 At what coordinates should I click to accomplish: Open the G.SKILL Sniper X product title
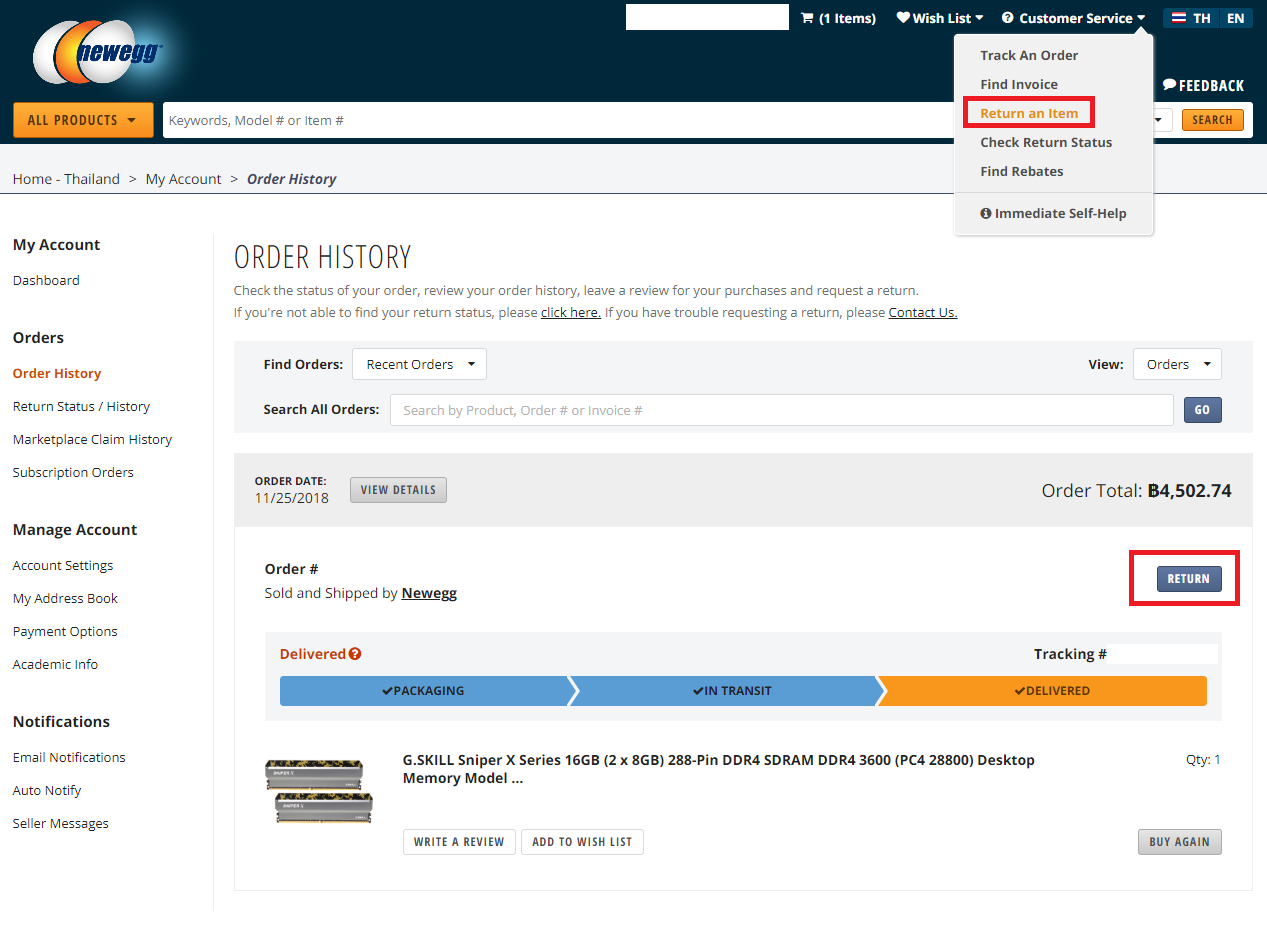tap(719, 769)
